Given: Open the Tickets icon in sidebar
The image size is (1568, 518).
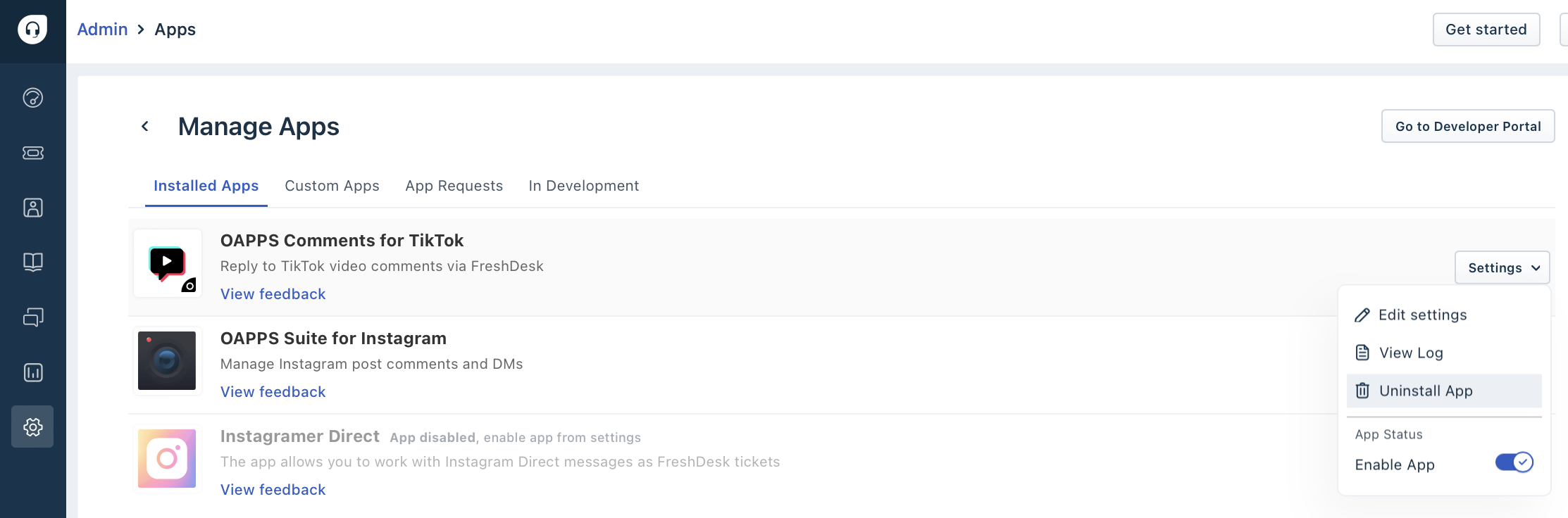Looking at the screenshot, I should point(33,153).
